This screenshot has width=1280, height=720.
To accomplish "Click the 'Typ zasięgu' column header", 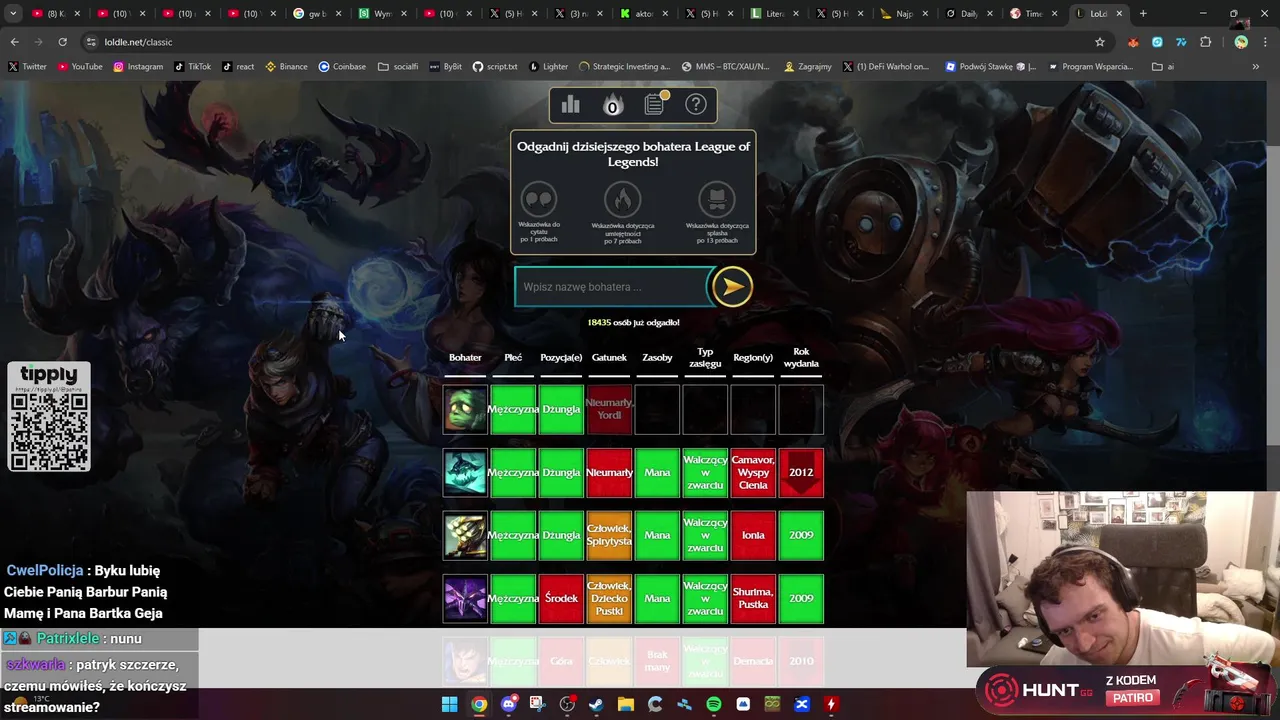I will click(705, 358).
